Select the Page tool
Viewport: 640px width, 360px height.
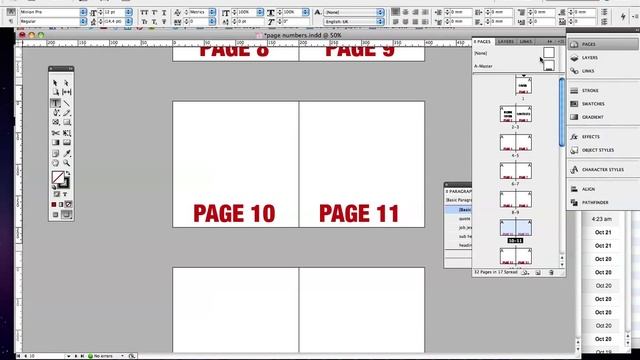[56, 92]
